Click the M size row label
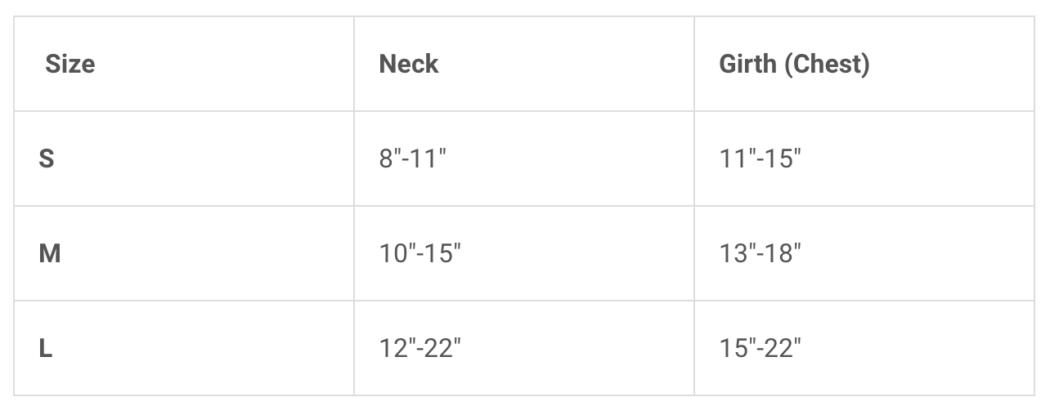 pyautogui.click(x=49, y=254)
